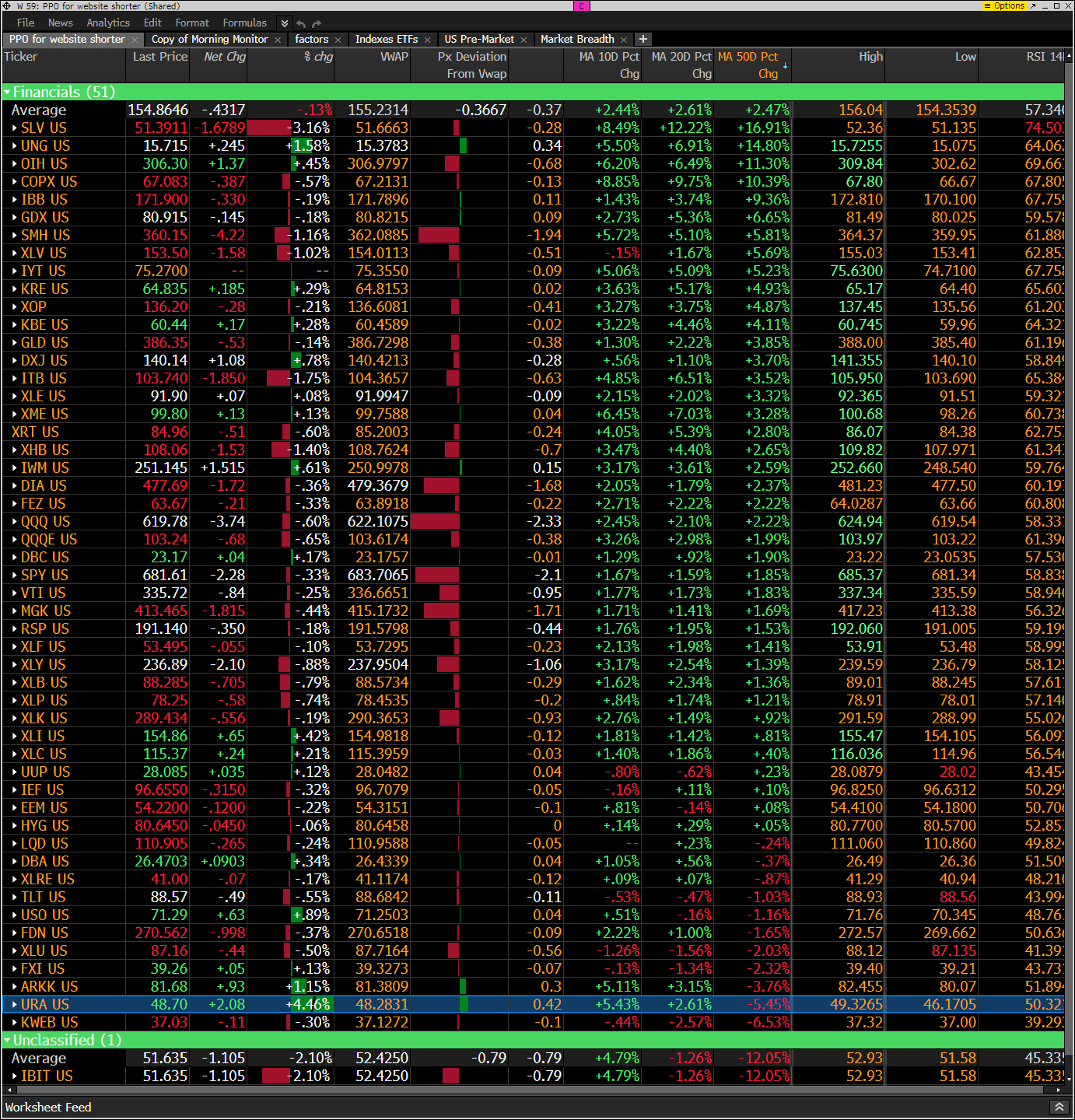Click the move crosshair icon in title bar
Image resolution: width=1075 pixels, height=1120 pixels.
pyautogui.click(x=7, y=5)
